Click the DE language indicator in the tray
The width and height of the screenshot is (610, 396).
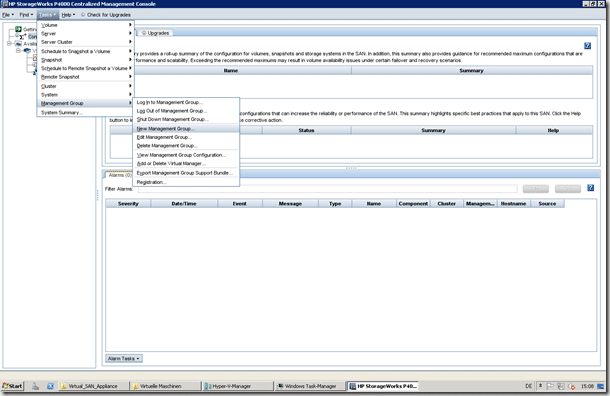pyautogui.click(x=528, y=386)
